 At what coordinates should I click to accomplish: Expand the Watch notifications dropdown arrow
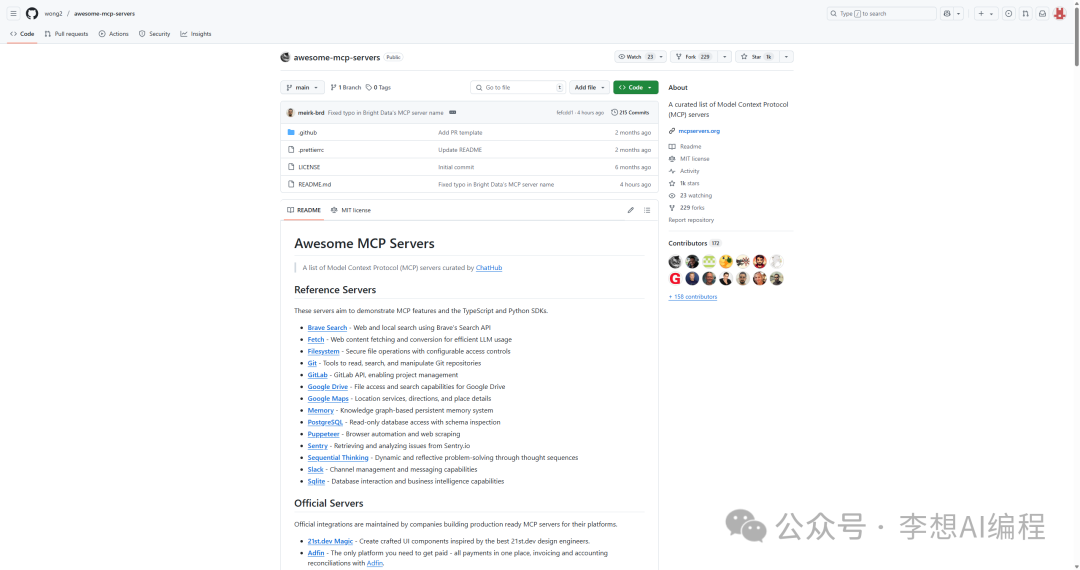tap(661, 57)
